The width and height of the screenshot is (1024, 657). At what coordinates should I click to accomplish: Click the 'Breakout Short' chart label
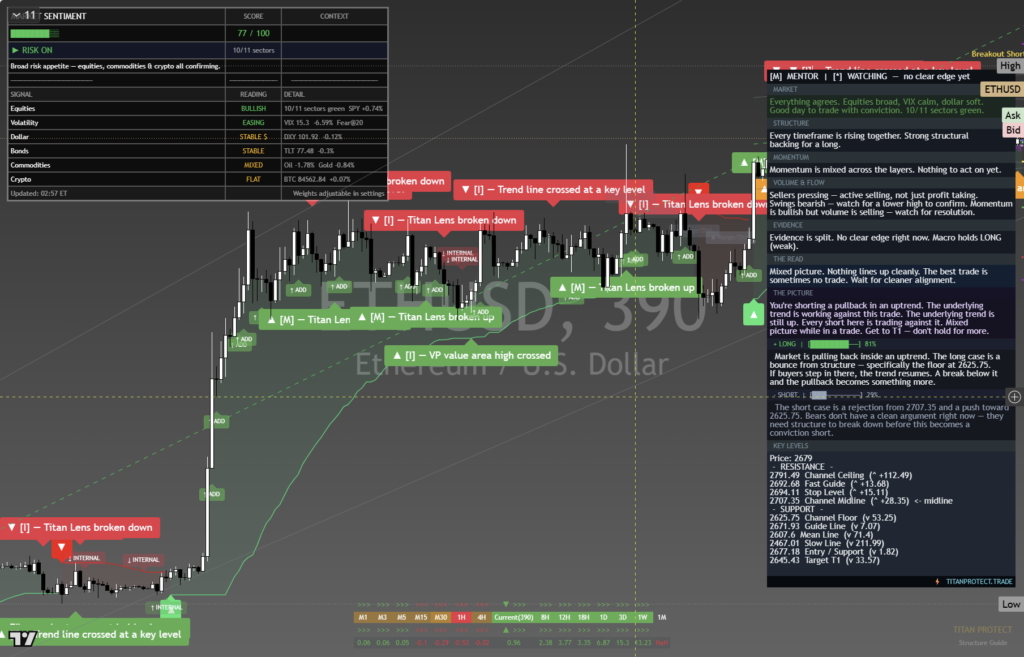coord(997,54)
